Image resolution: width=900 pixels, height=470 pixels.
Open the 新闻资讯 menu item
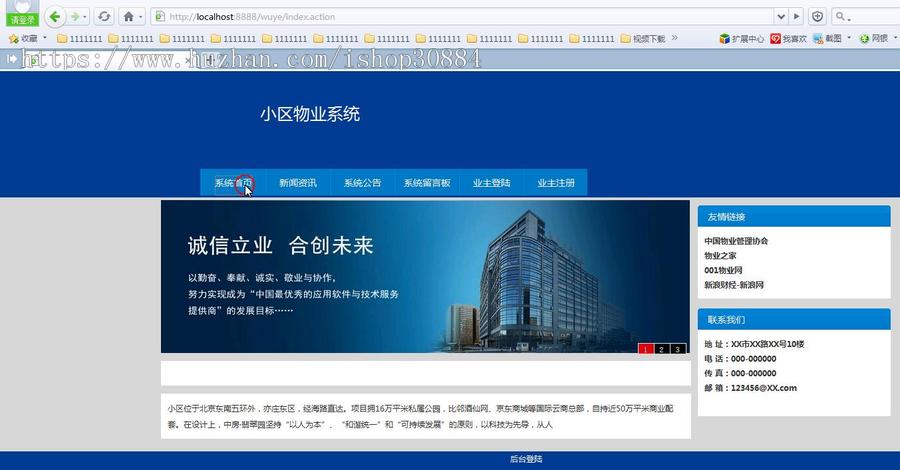coord(297,182)
